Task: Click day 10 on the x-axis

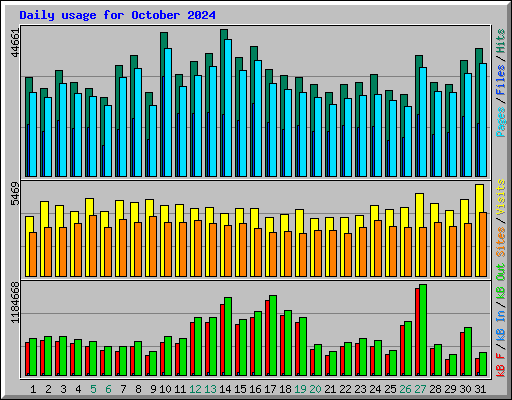Action: (165, 389)
